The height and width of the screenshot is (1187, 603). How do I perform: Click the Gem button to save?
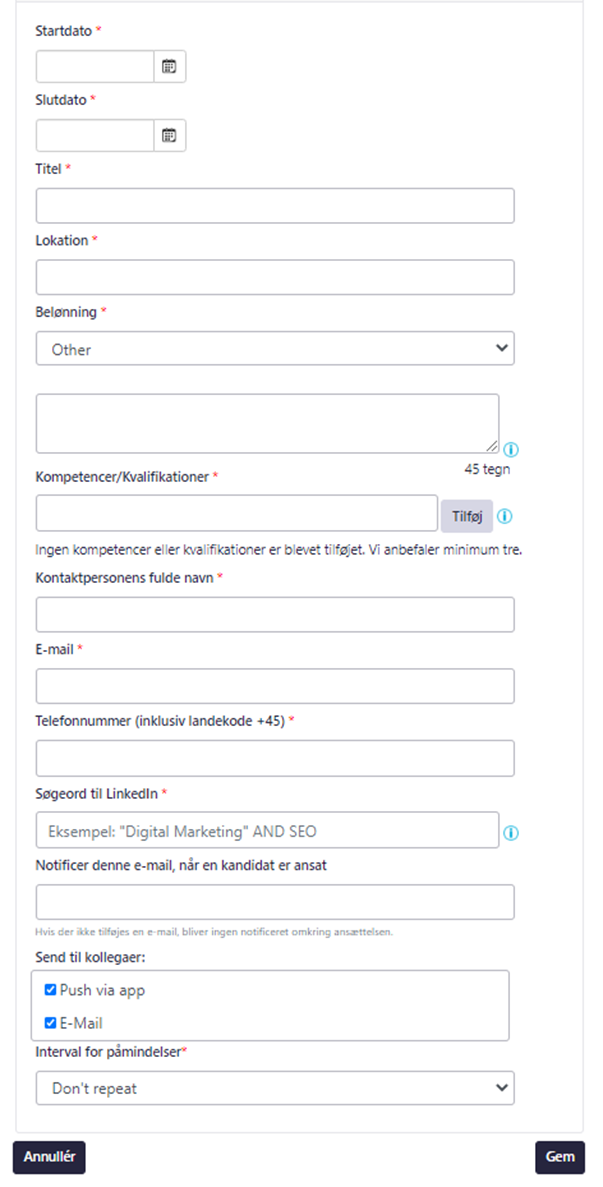pyautogui.click(x=560, y=1157)
